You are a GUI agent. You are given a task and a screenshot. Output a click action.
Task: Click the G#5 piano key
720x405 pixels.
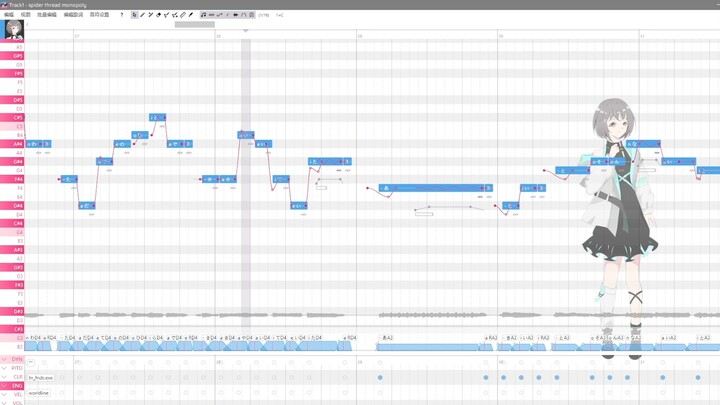click(x=12, y=56)
